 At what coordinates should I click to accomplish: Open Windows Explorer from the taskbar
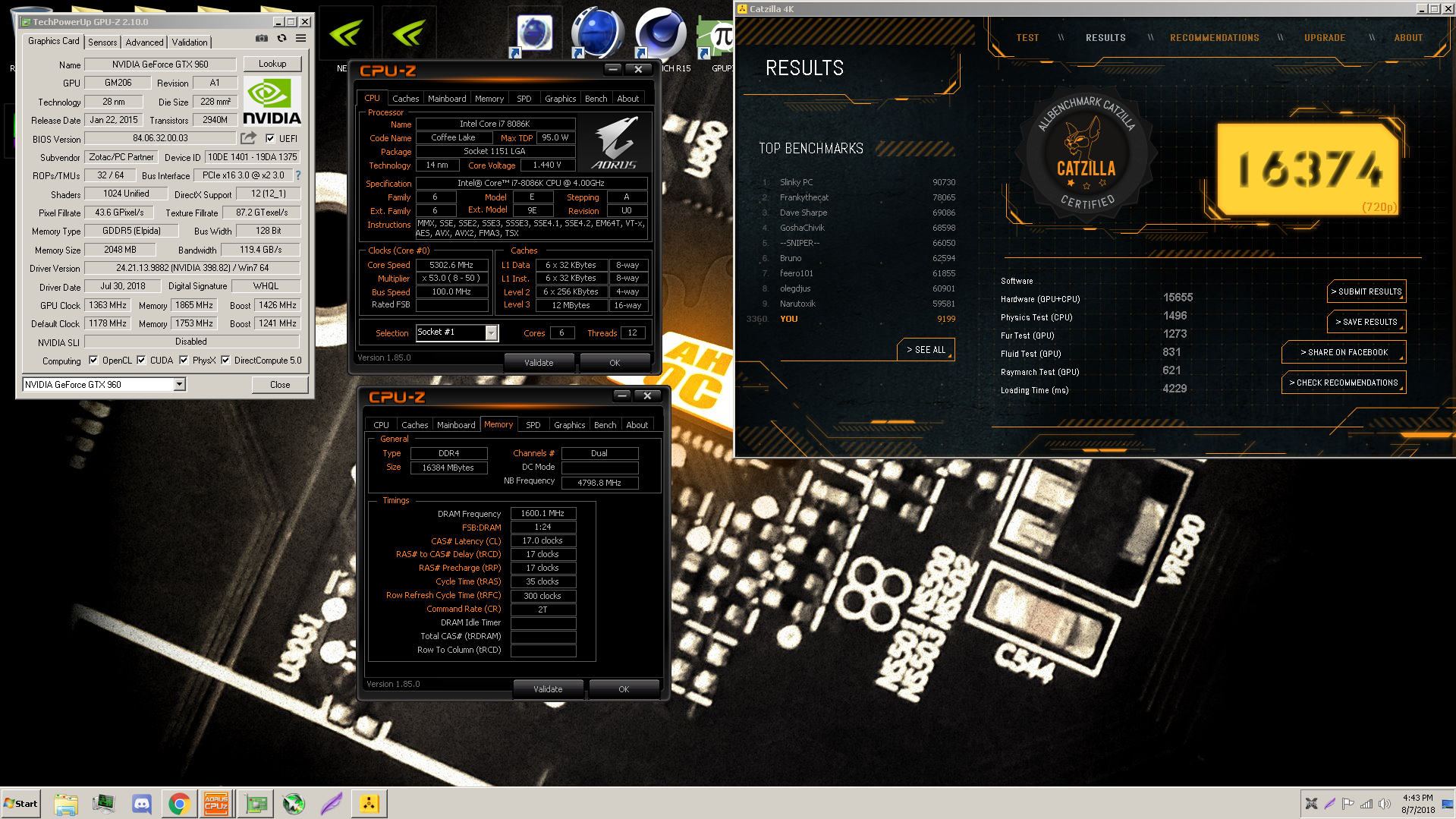coord(66,804)
